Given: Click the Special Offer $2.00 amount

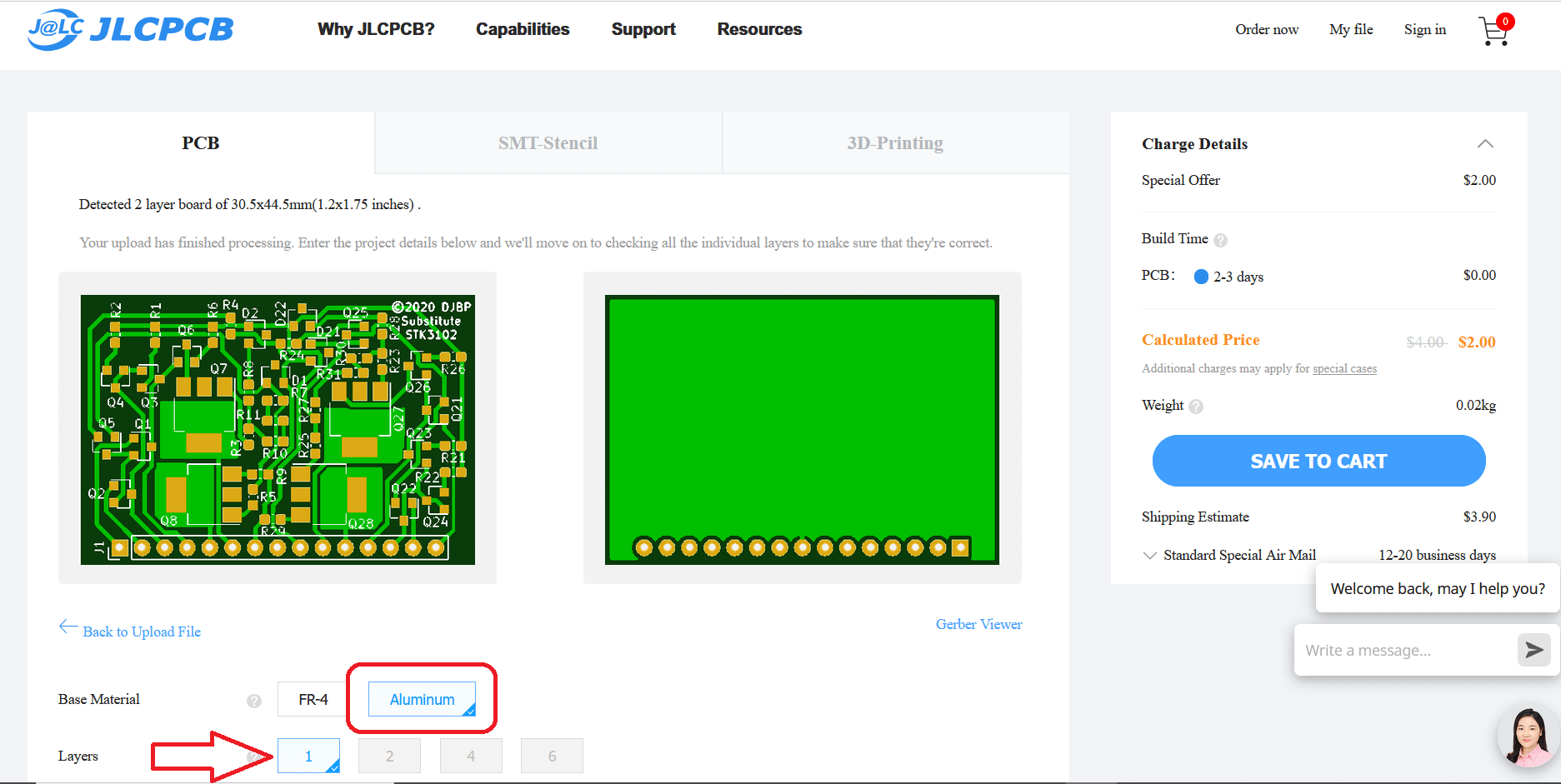Looking at the screenshot, I should (1479, 180).
